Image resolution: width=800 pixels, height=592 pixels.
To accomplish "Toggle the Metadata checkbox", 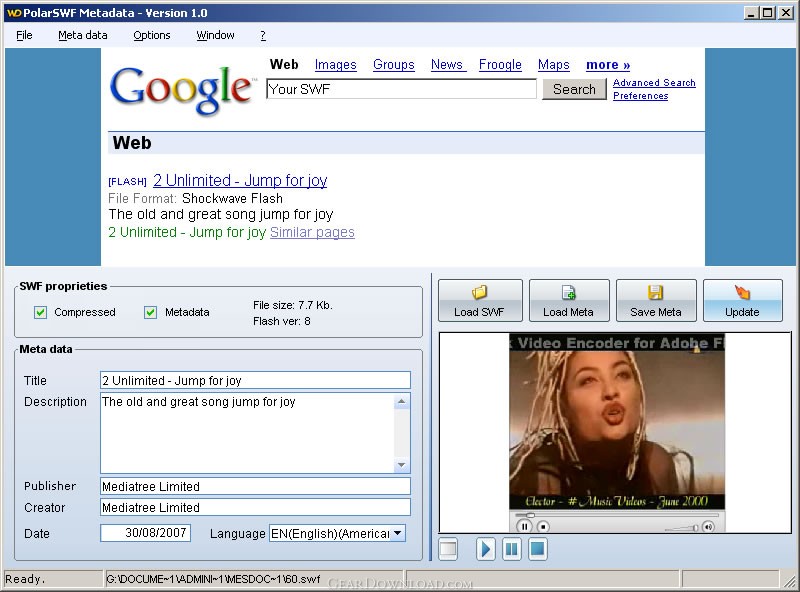I will pyautogui.click(x=150, y=312).
